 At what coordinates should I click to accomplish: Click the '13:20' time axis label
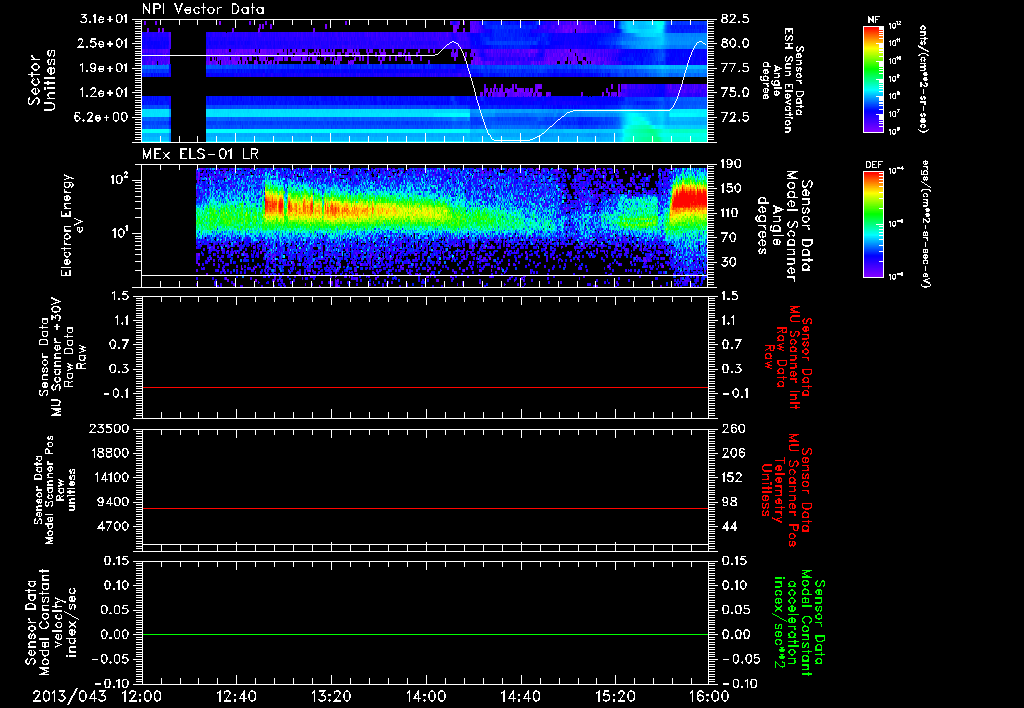331,696
